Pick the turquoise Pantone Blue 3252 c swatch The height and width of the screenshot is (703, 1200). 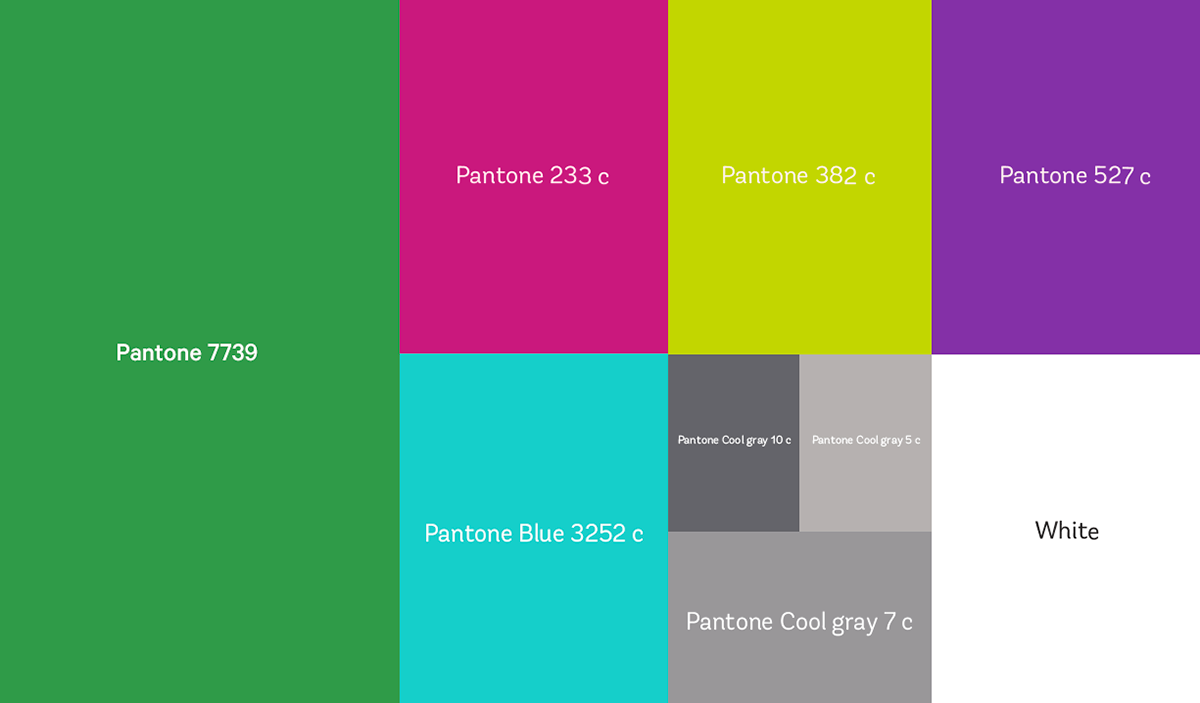point(534,528)
